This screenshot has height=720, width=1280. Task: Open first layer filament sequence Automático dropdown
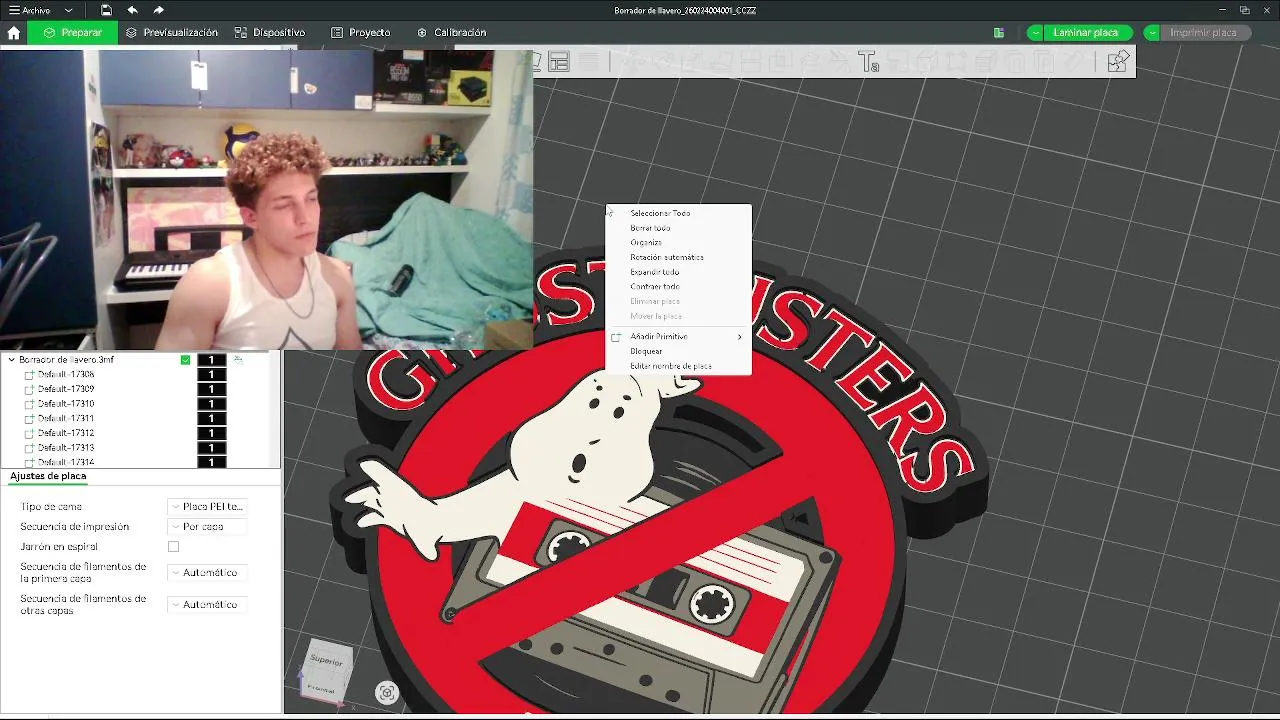pos(207,573)
